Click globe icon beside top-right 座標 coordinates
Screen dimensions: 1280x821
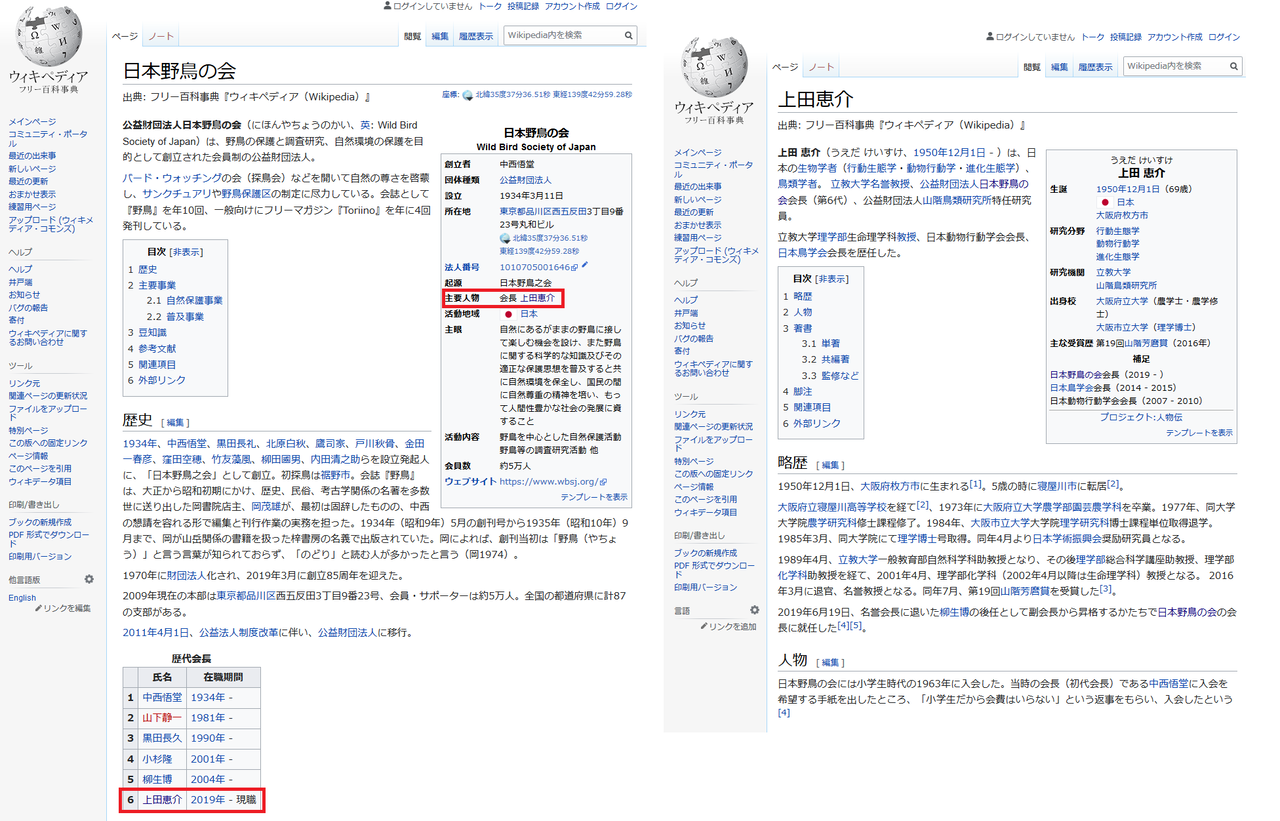pyautogui.click(x=467, y=95)
